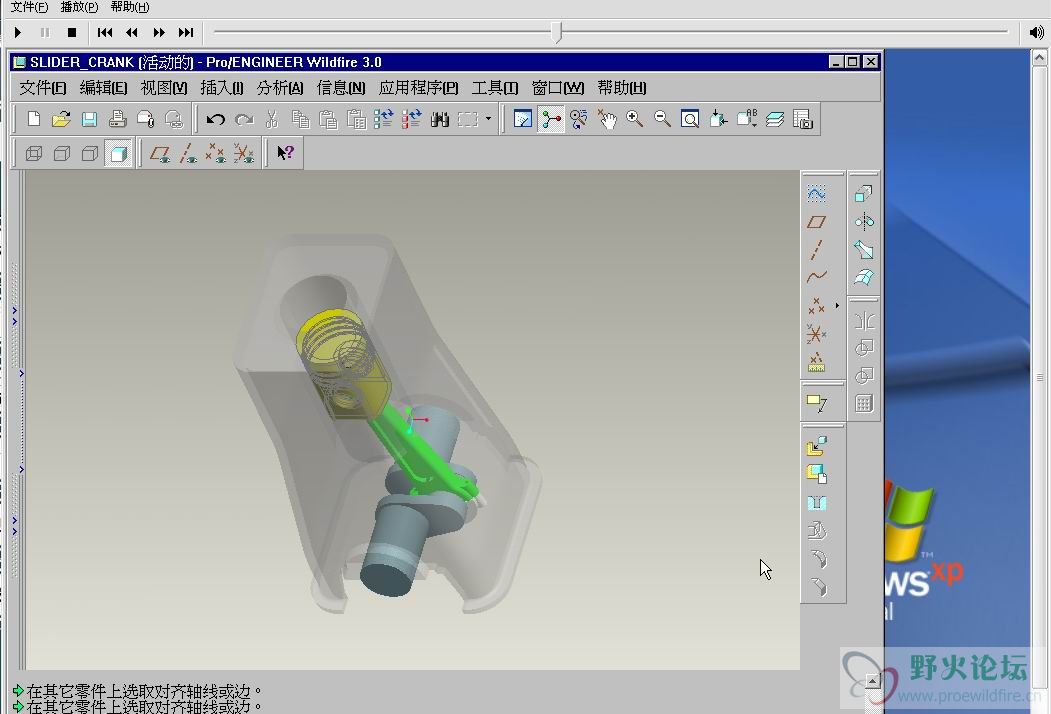Open the 应用程序(P) menu
The width and height of the screenshot is (1051, 714).
point(418,88)
